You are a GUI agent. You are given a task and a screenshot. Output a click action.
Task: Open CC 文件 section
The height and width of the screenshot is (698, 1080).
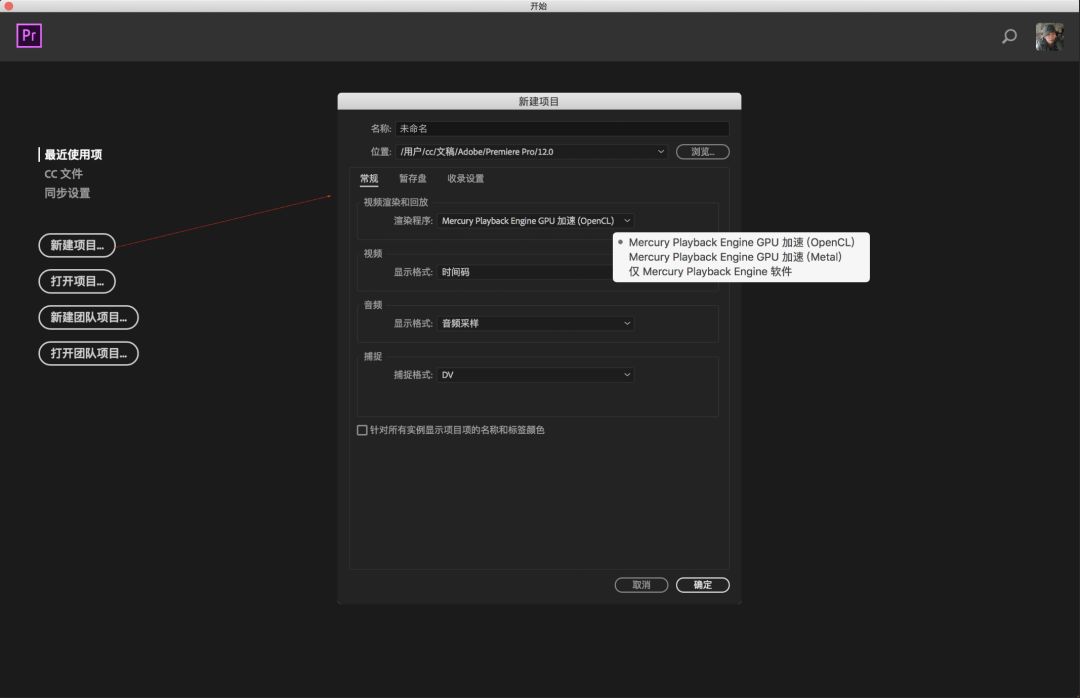tap(63, 174)
